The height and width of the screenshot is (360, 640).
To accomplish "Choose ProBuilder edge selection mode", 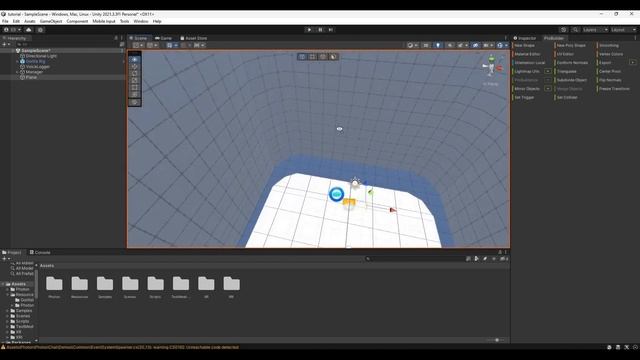I will [323, 57].
